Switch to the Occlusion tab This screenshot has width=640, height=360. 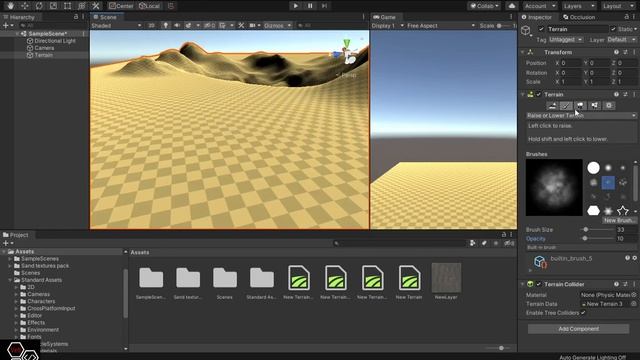coord(579,17)
